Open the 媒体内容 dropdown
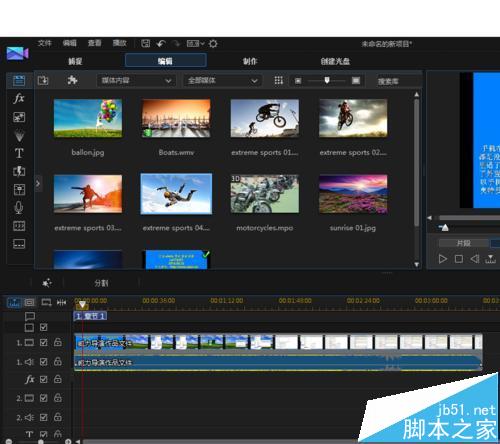The image size is (500, 444). 136,81
